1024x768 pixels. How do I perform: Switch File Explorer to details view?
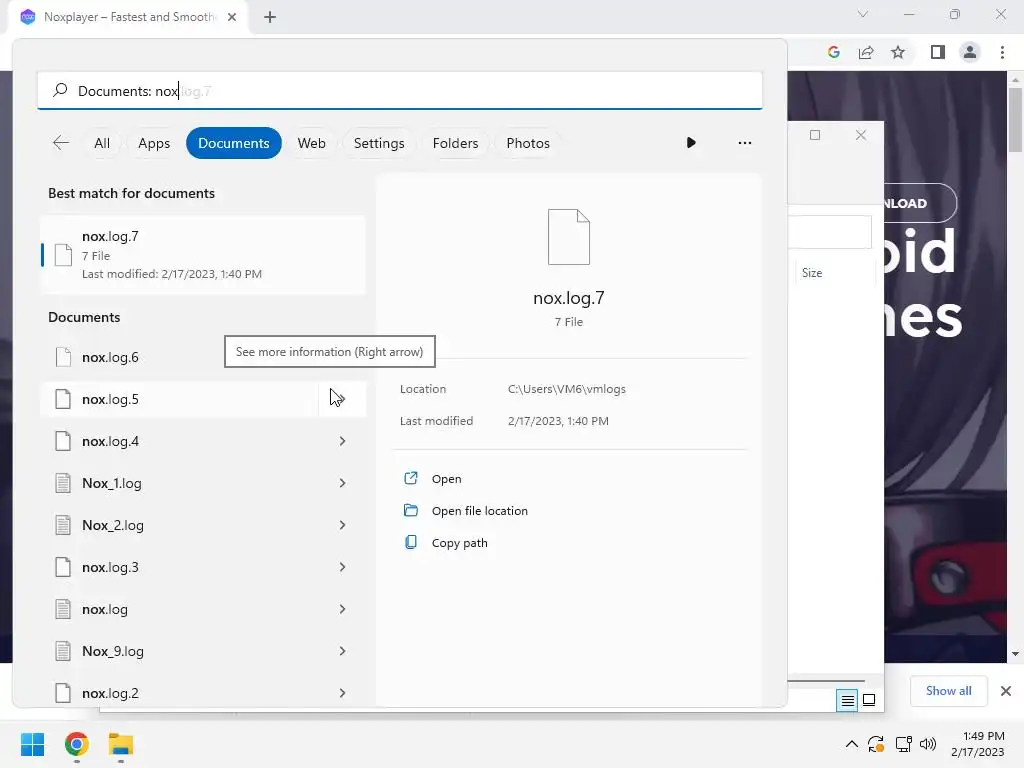pos(847,700)
